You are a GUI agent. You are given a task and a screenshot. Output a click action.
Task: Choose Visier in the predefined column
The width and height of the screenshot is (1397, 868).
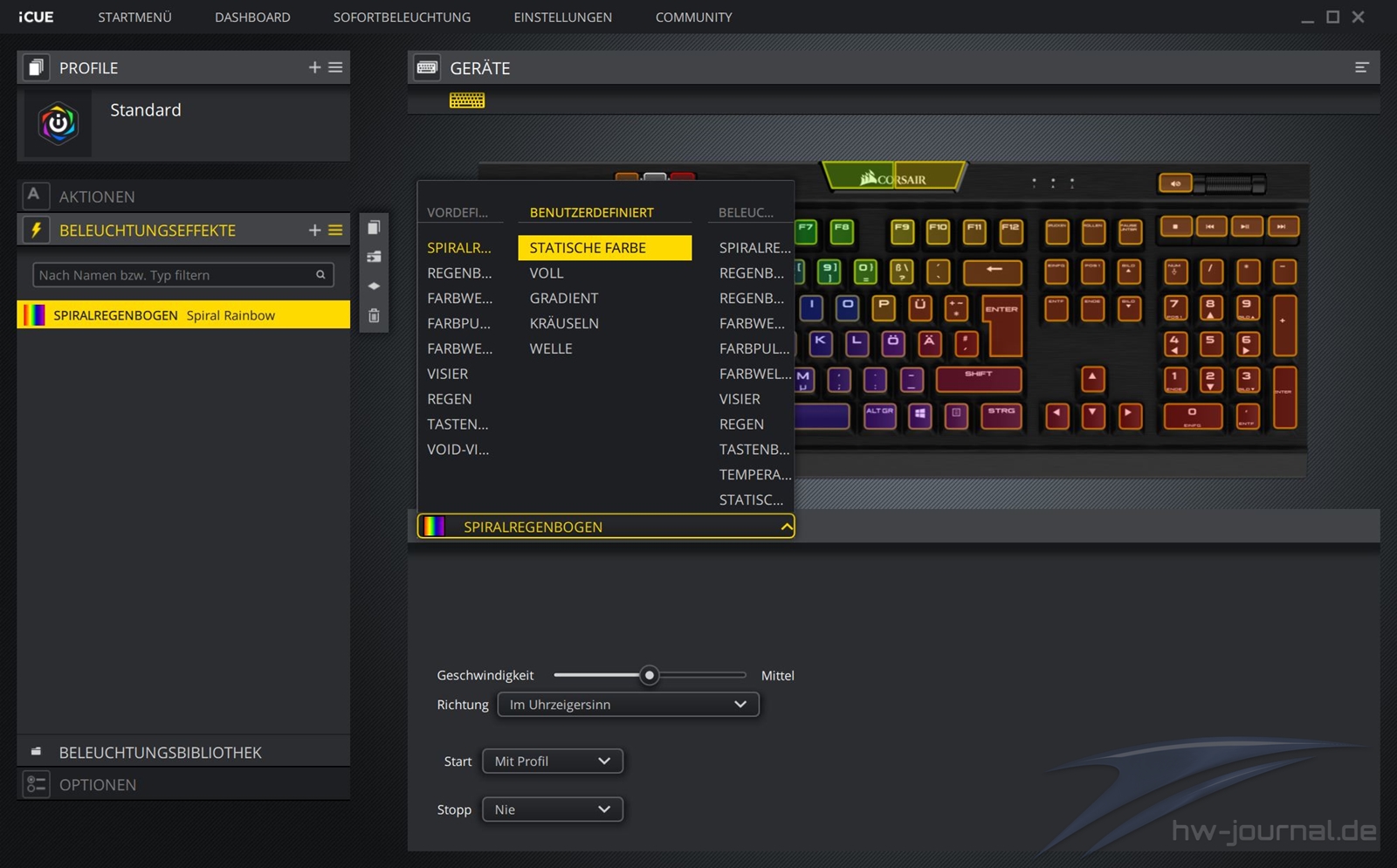tap(447, 374)
